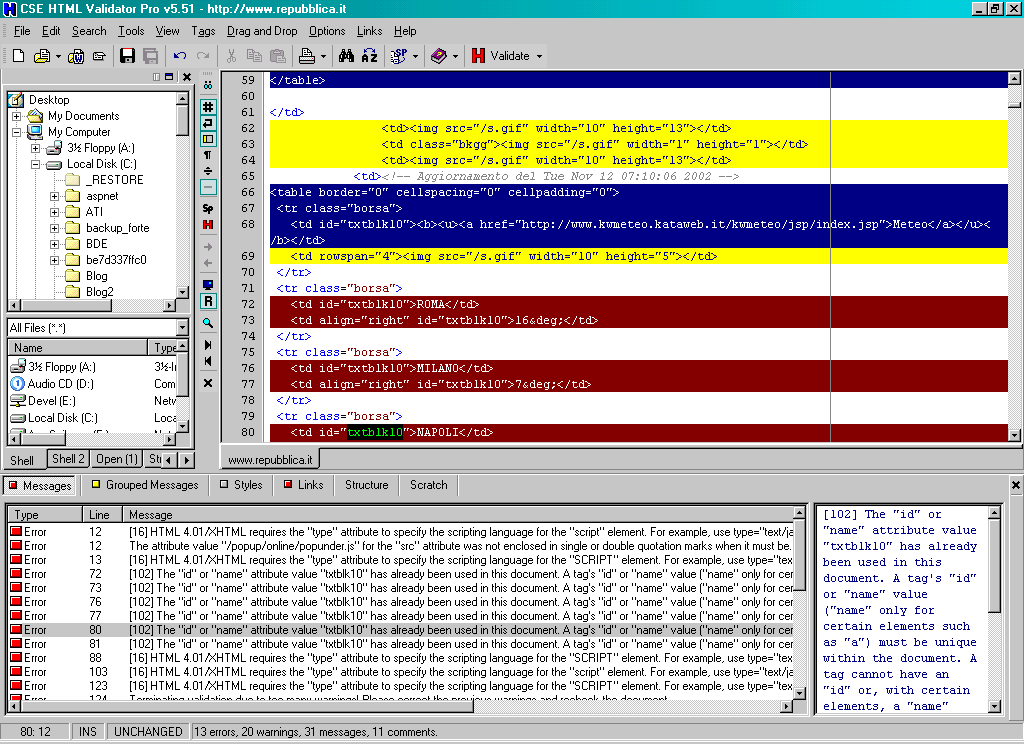Click the Save floppy disk icon
Viewport: 1024px width, 744px height.
129,56
